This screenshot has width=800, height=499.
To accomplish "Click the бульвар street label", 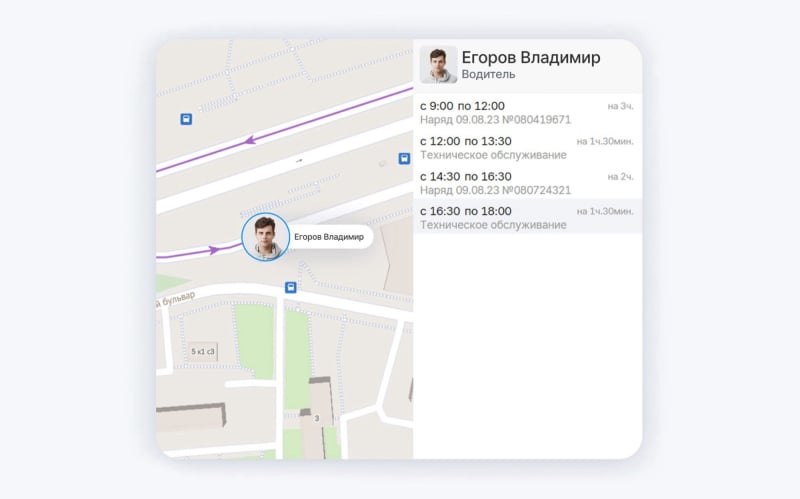I will tap(178, 300).
